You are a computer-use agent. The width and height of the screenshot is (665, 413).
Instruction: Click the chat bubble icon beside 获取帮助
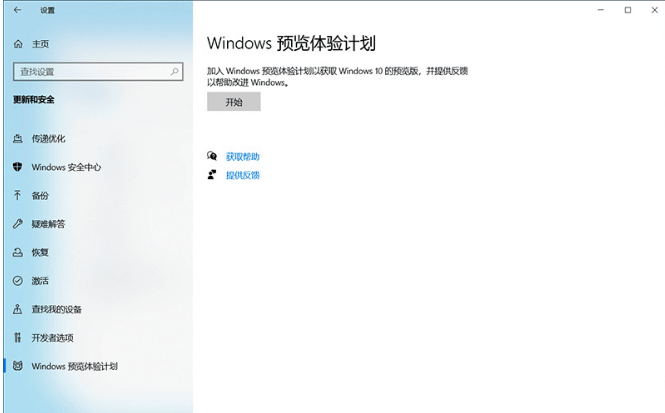coord(212,157)
